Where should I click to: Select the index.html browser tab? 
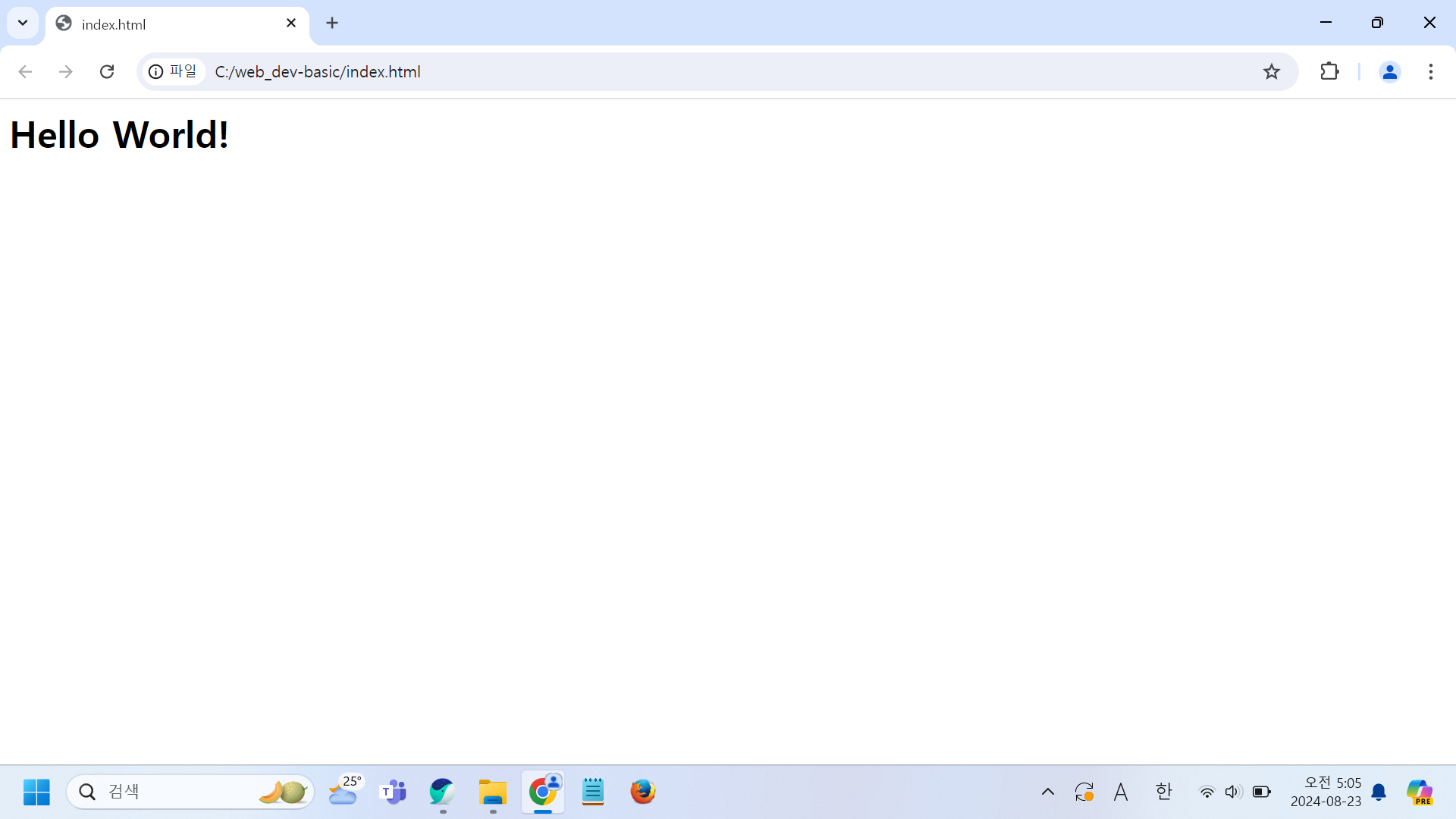[177, 24]
